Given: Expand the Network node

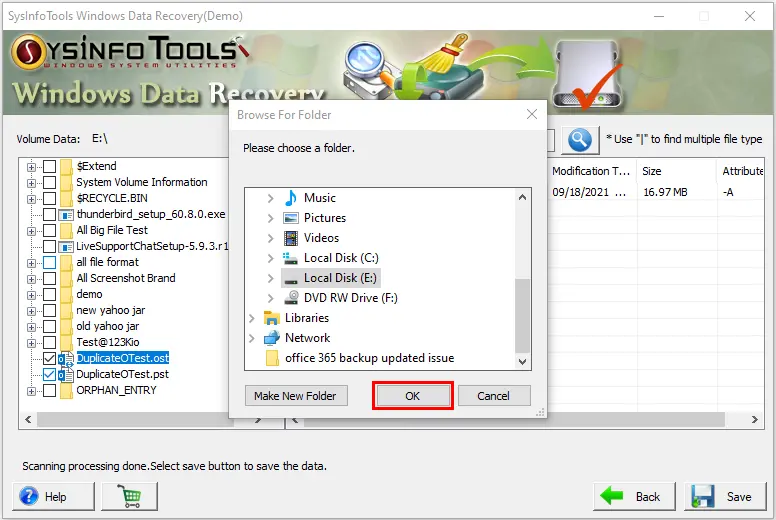Looking at the screenshot, I should (251, 338).
